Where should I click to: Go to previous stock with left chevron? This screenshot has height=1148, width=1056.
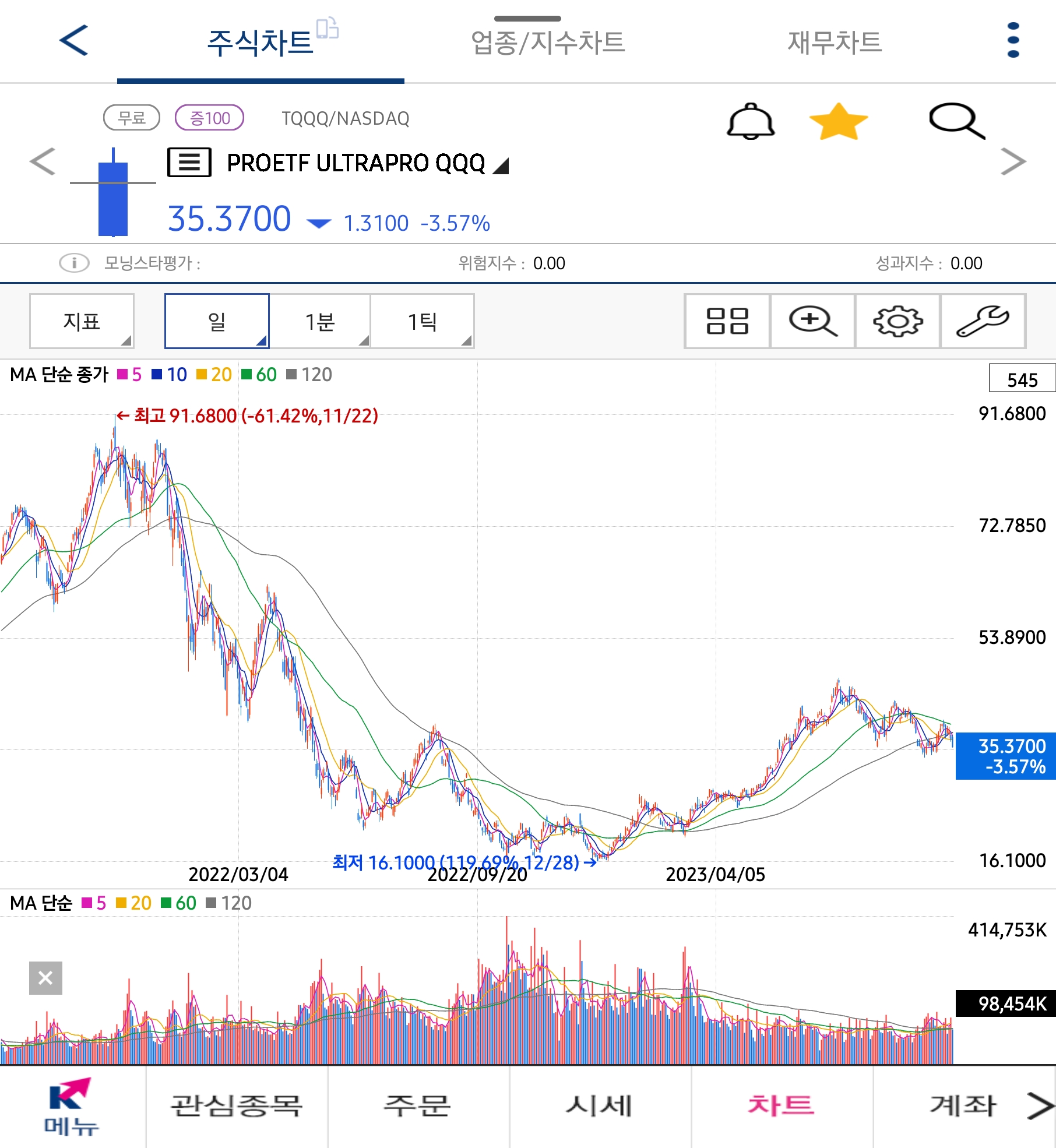[43, 161]
